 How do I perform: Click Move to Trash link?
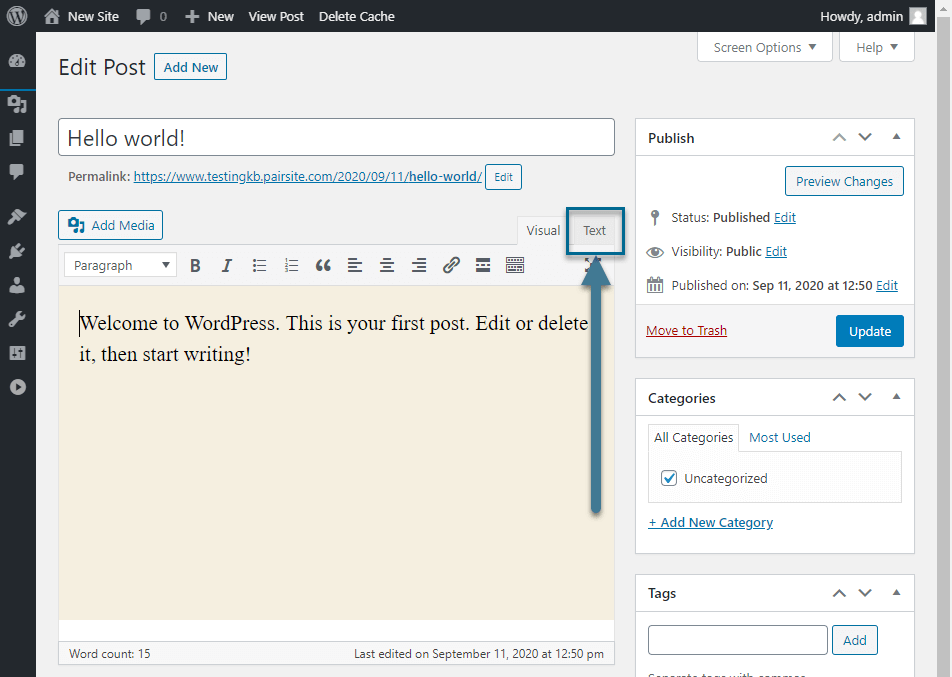(686, 330)
